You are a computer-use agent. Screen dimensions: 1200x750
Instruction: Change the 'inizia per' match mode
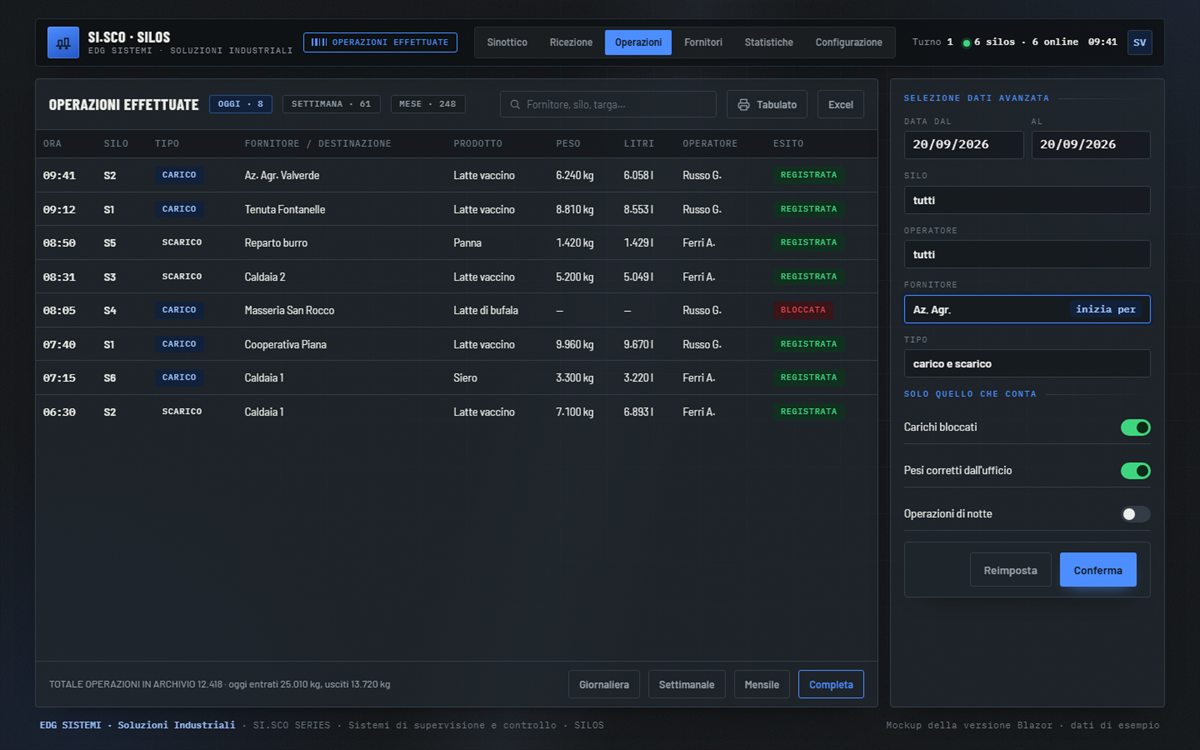(x=1106, y=309)
